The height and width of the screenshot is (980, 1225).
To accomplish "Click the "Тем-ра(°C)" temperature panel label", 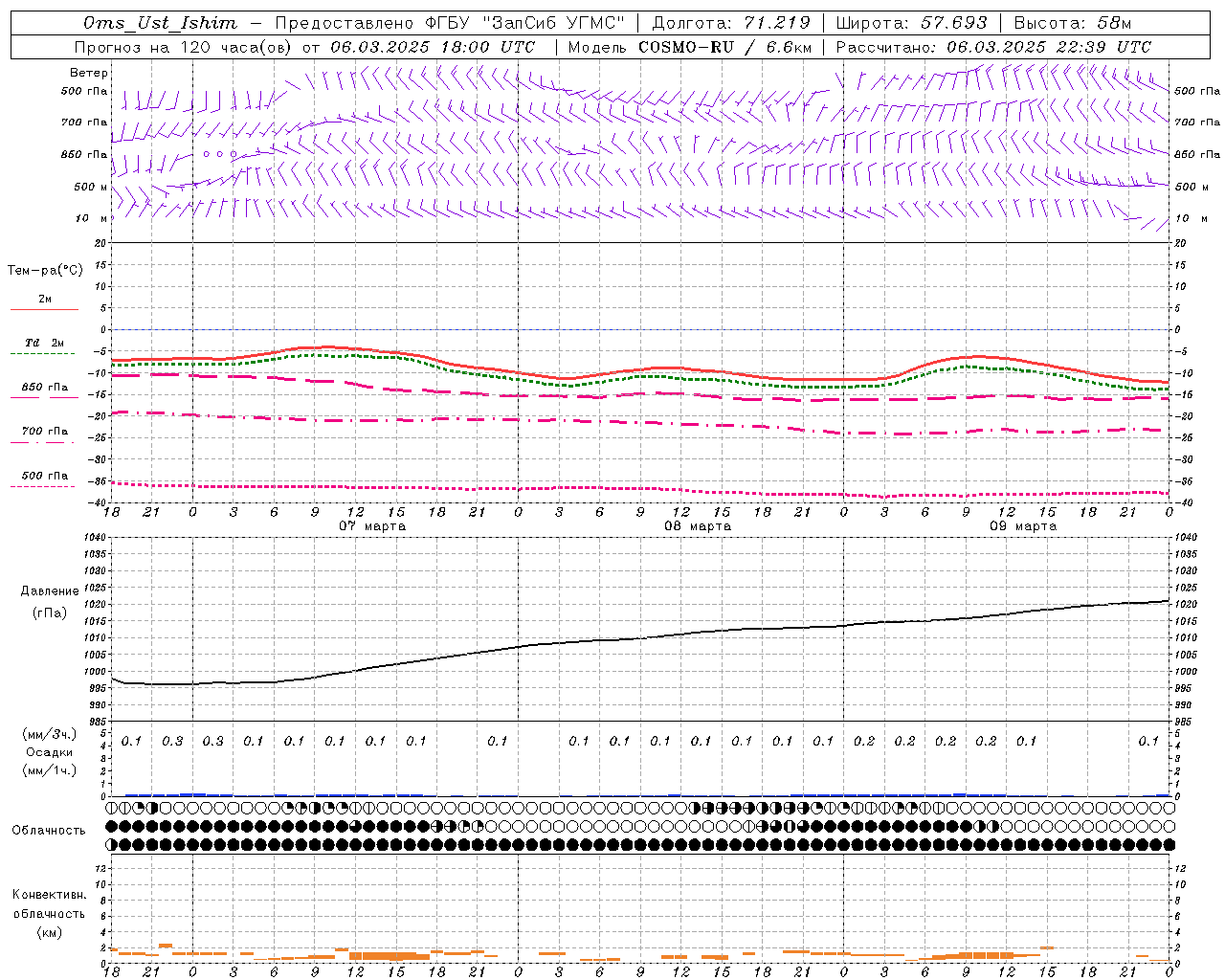I will coord(45,271).
